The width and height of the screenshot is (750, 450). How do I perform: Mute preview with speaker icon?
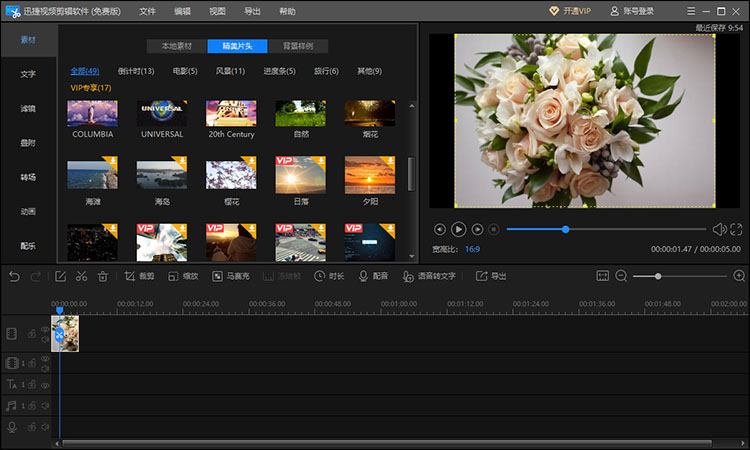719,230
